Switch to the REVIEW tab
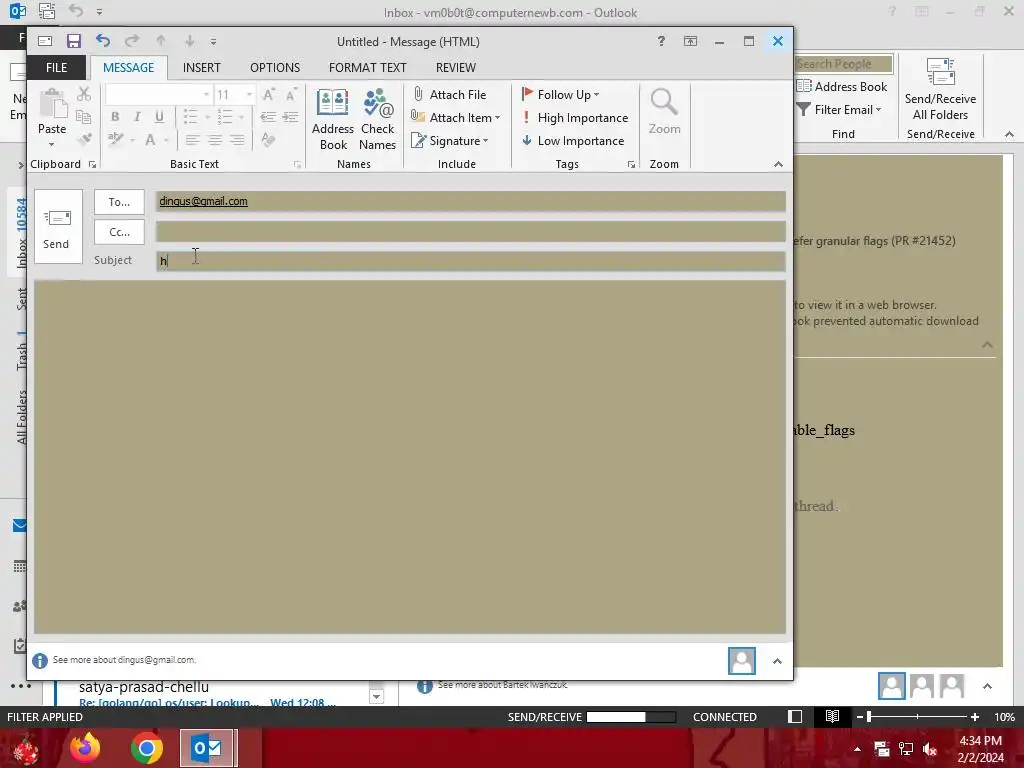This screenshot has width=1024, height=768. tap(456, 67)
